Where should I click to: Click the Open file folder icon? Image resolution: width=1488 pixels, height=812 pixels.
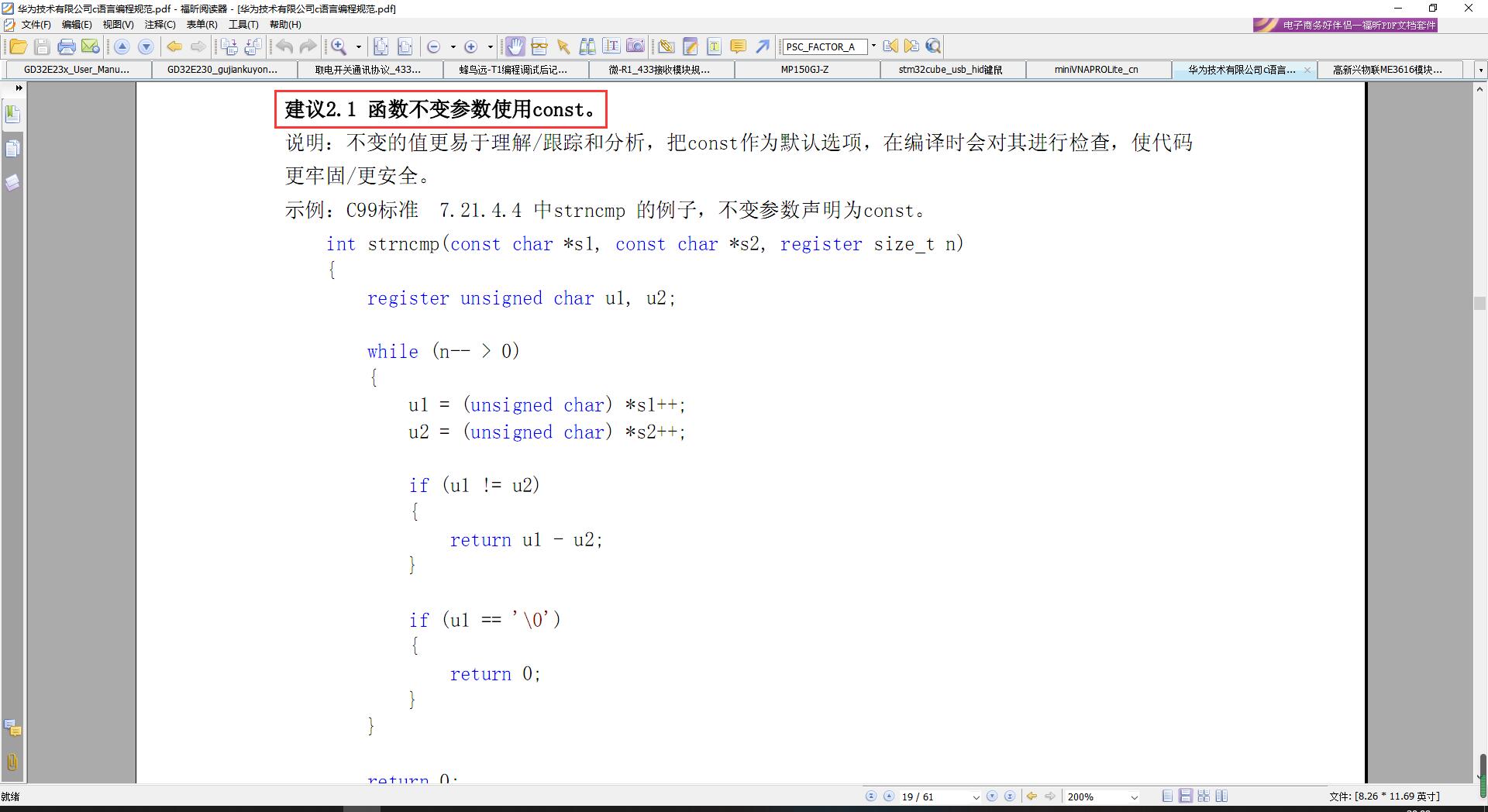coord(18,46)
